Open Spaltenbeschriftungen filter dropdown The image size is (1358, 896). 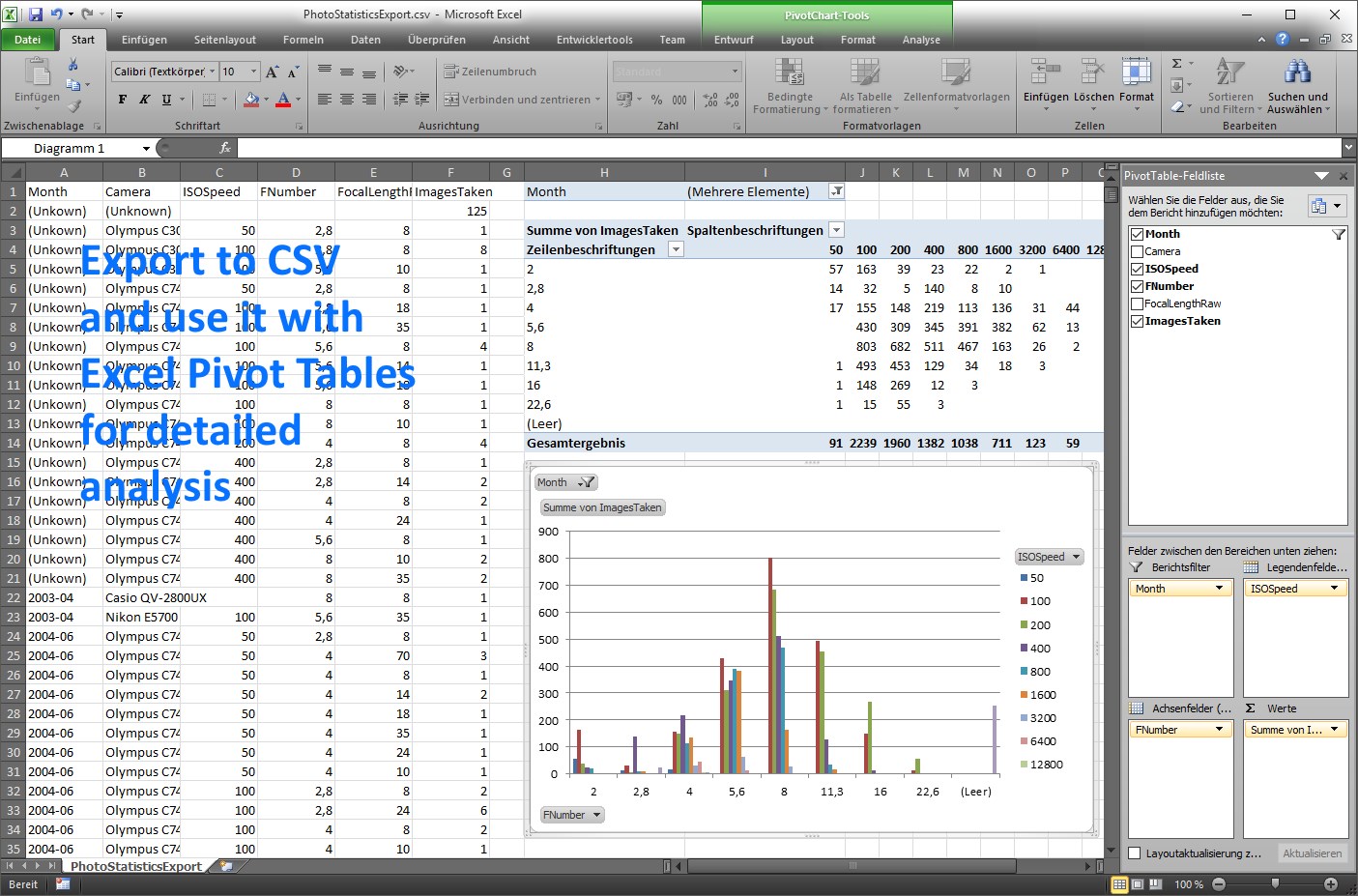click(x=837, y=230)
